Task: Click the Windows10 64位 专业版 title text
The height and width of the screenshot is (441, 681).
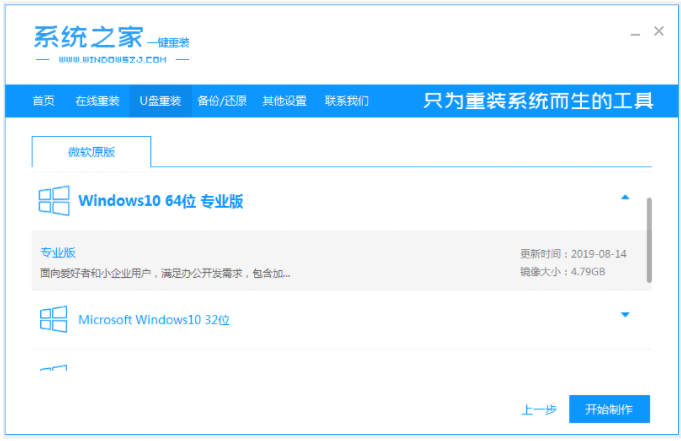Action: tap(161, 201)
